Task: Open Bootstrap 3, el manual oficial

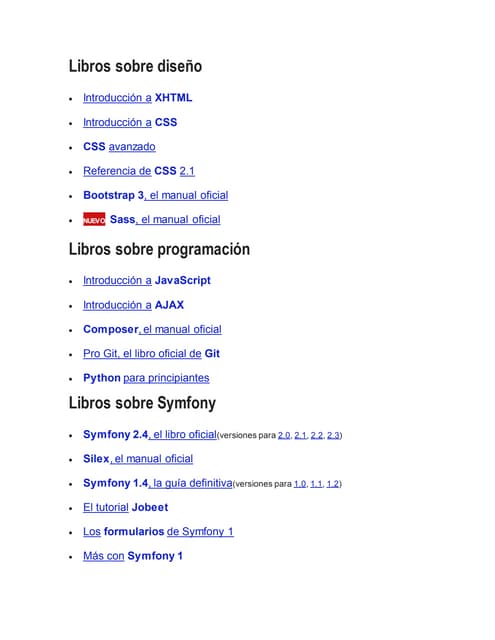Action: pos(155,195)
